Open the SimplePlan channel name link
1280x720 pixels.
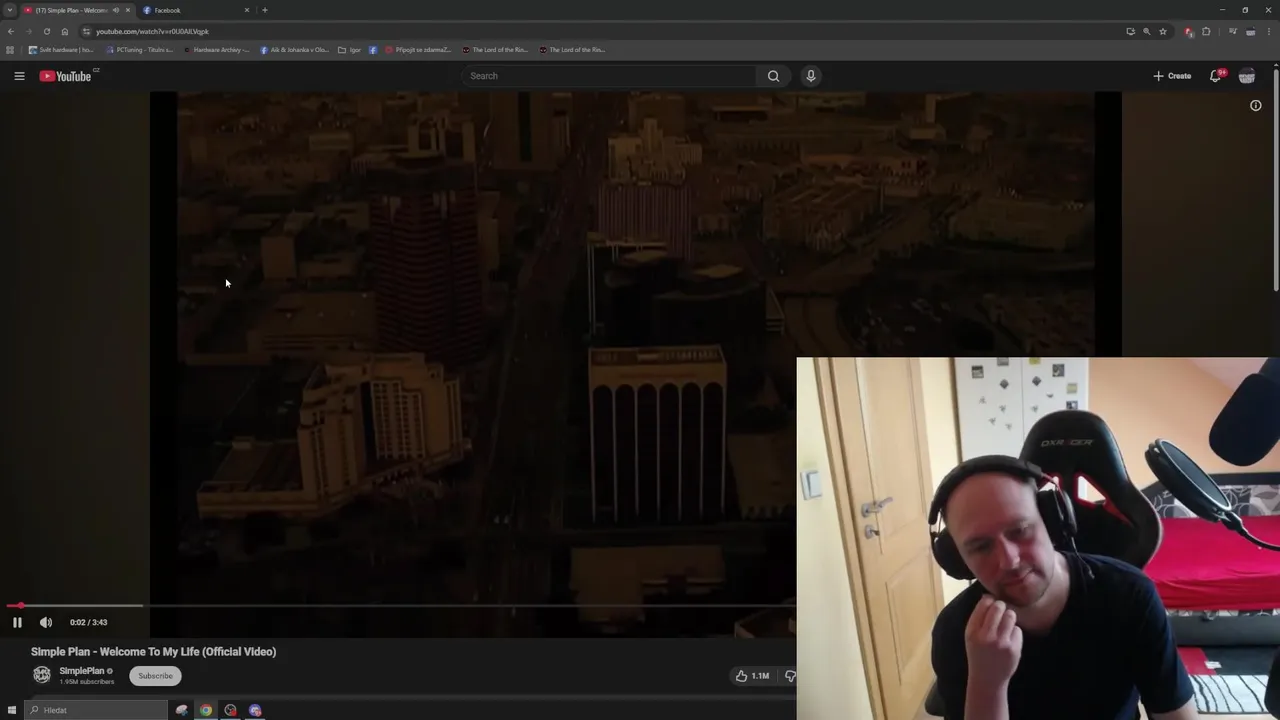82,671
